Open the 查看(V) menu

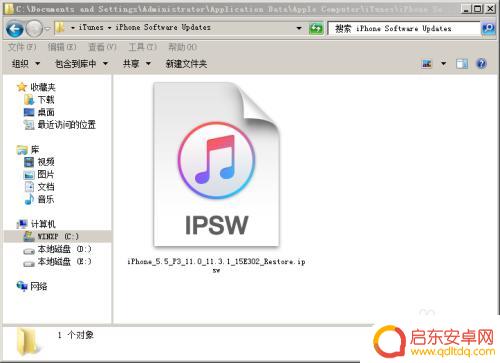point(102,47)
